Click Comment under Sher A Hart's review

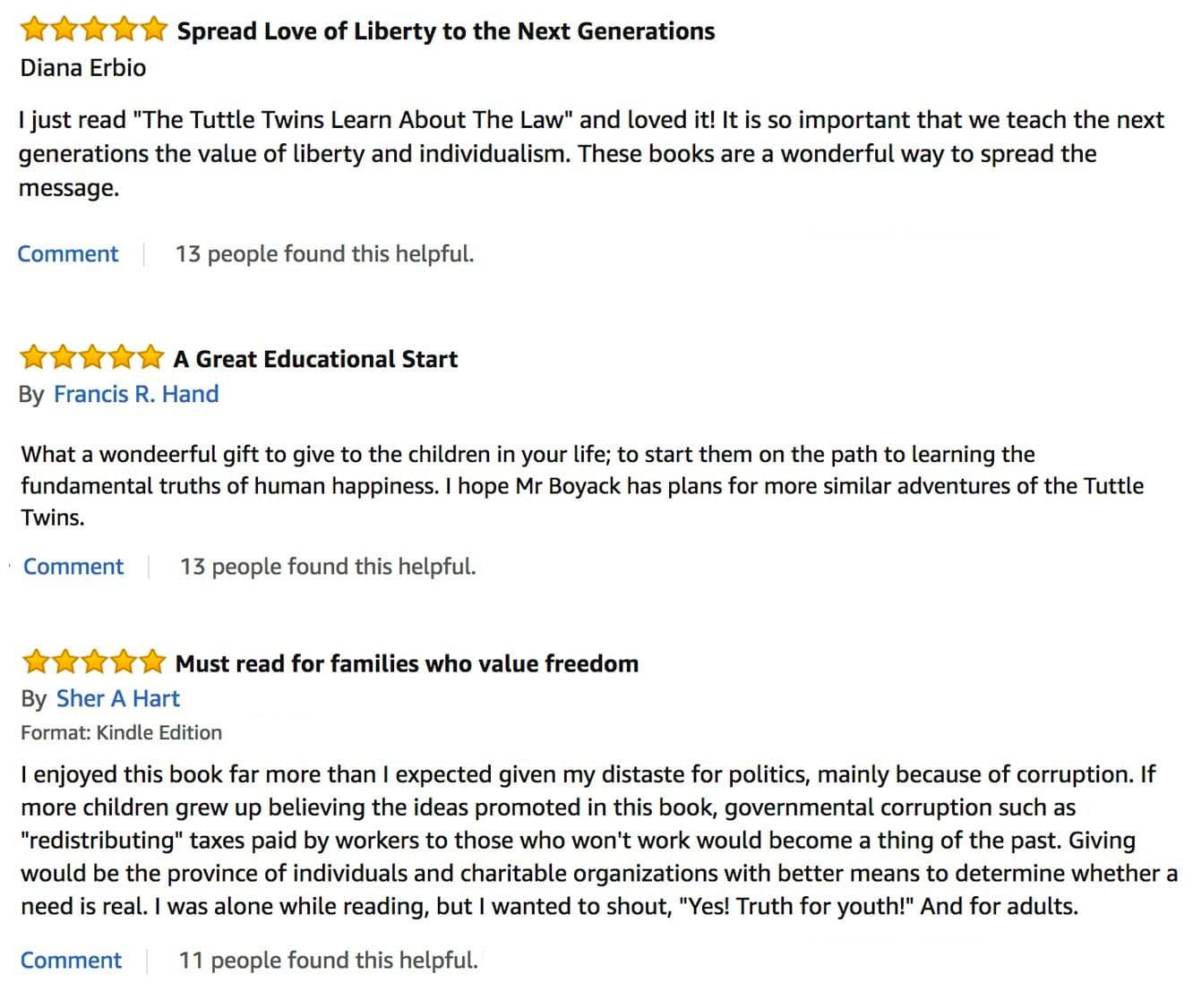pos(71,961)
